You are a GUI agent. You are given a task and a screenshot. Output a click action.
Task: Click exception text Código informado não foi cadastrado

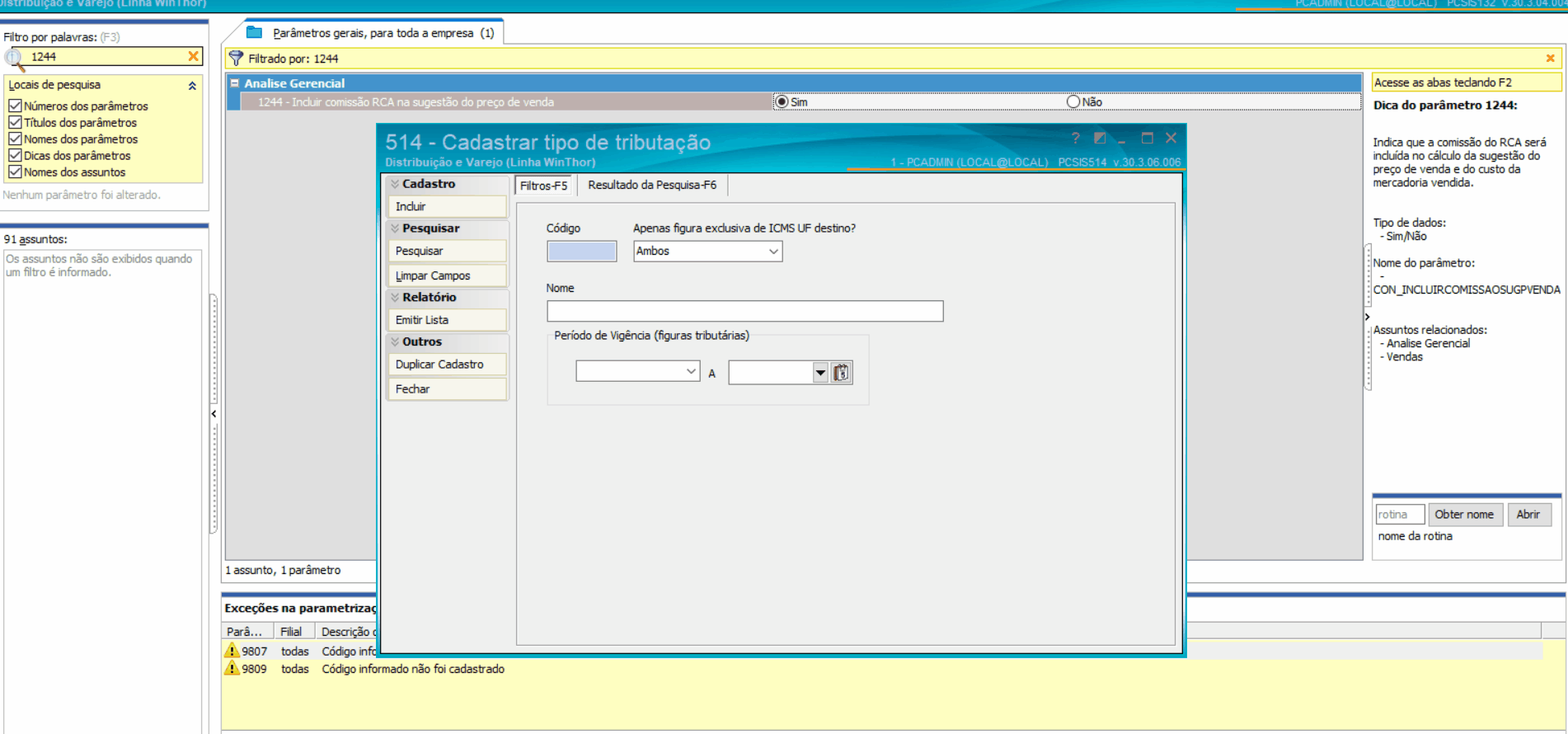pos(413,669)
